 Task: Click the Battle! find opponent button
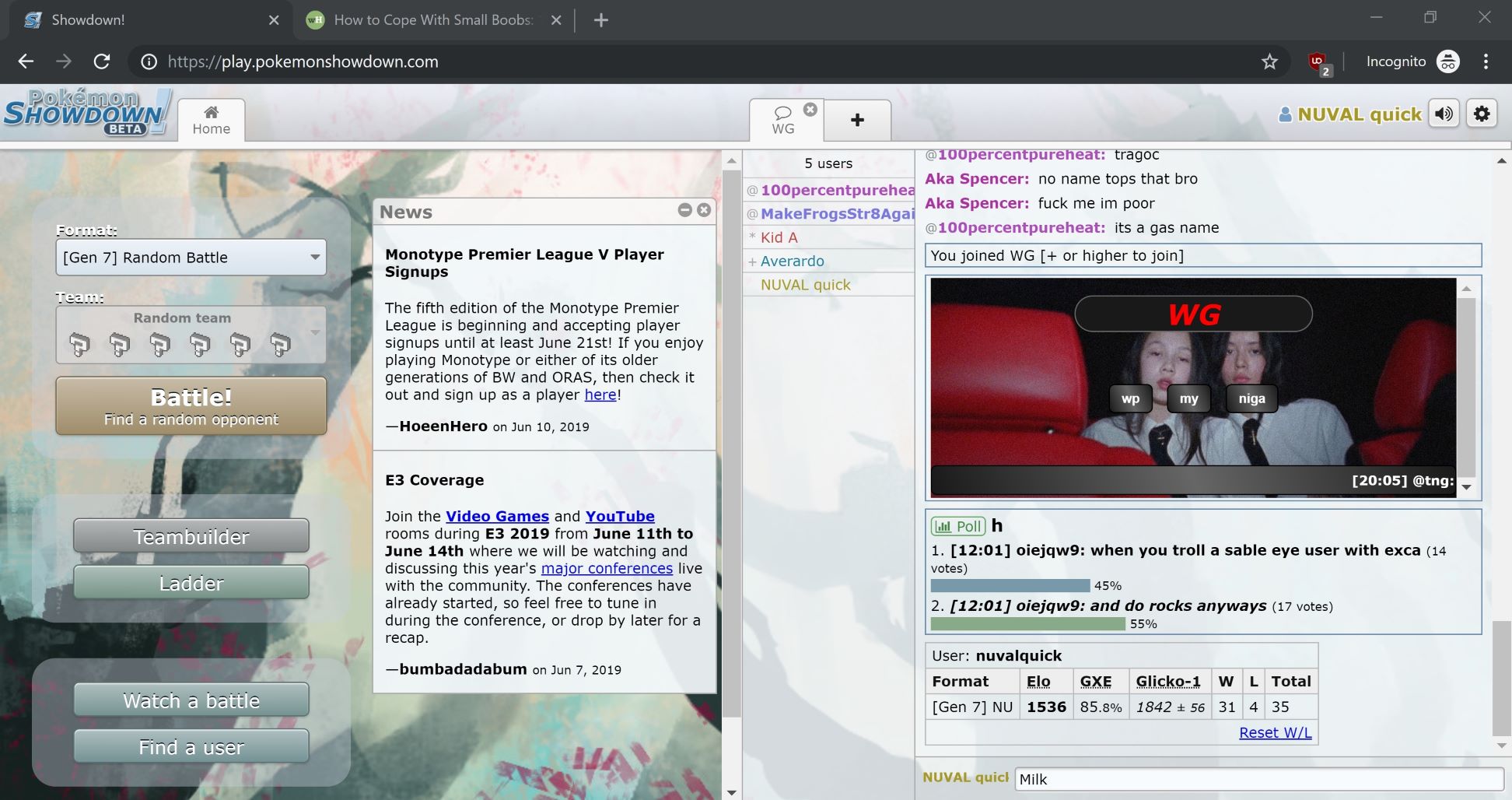[191, 406]
